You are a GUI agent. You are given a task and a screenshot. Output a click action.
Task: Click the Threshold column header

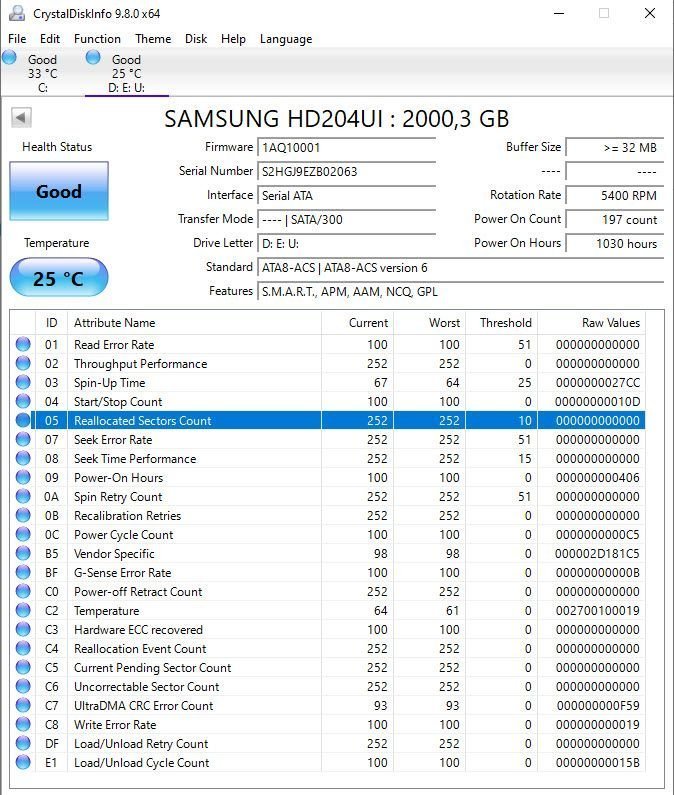[502, 323]
